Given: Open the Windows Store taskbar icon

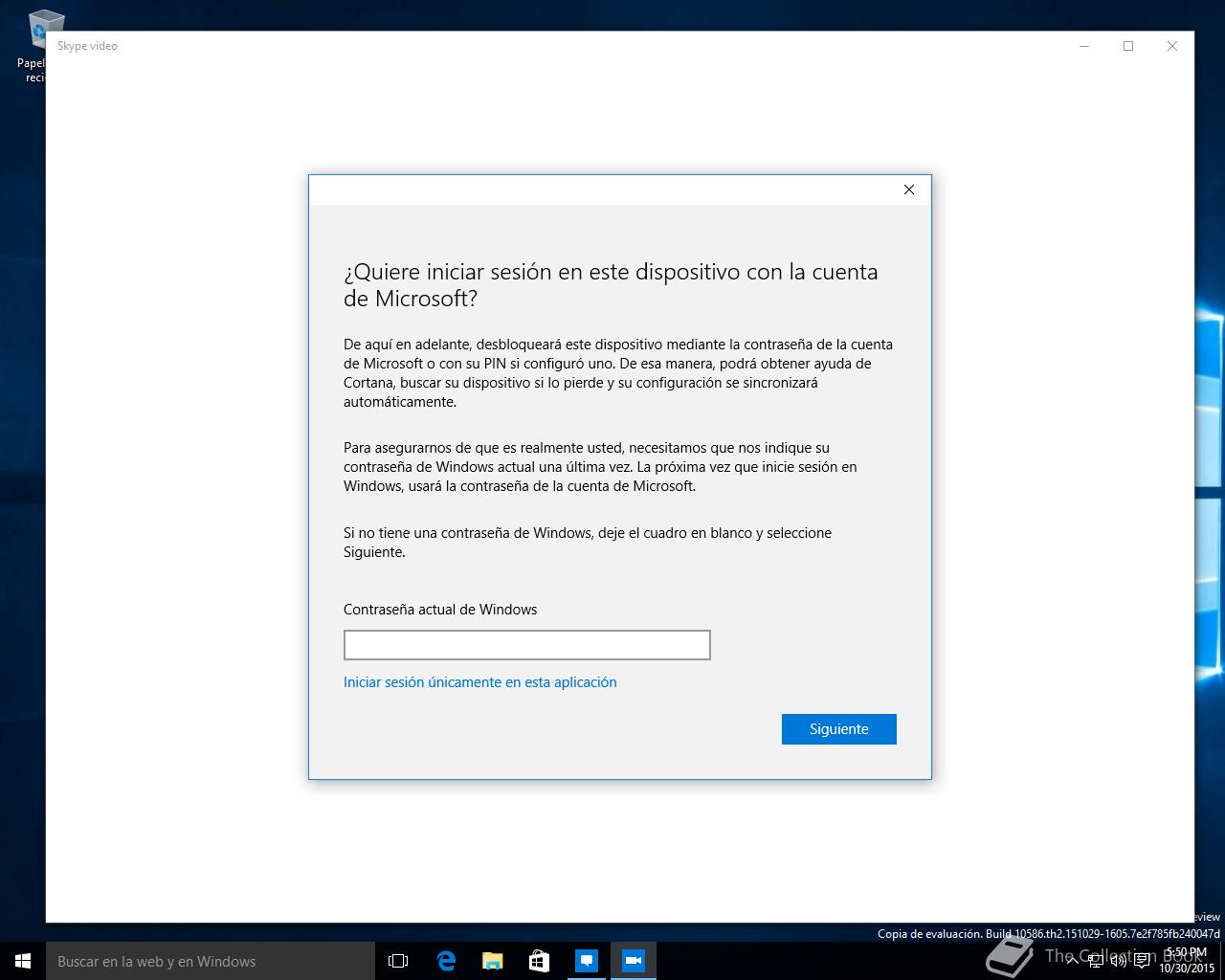Looking at the screenshot, I should 539,961.
